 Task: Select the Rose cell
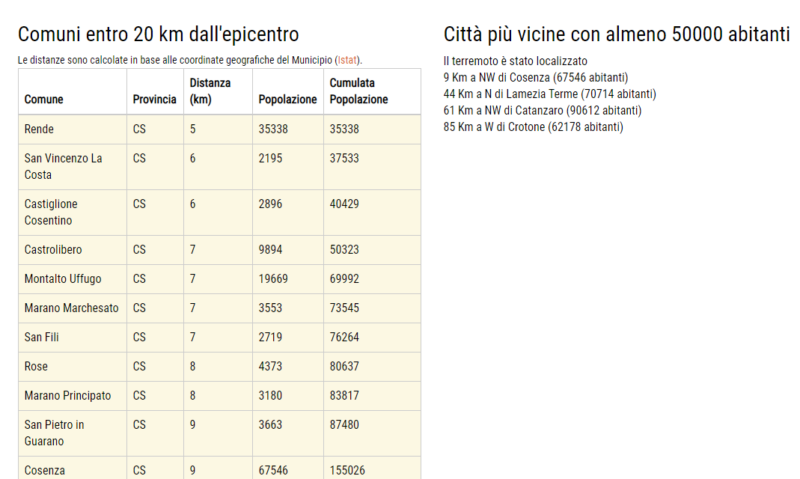tap(72, 366)
